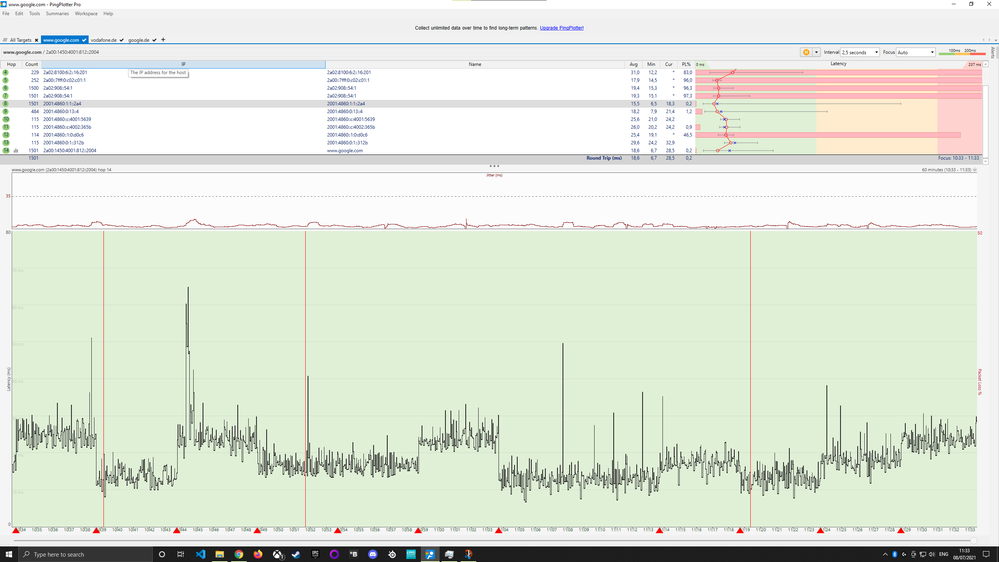Open the Workspace menu
The height and width of the screenshot is (562, 999).
click(x=86, y=14)
